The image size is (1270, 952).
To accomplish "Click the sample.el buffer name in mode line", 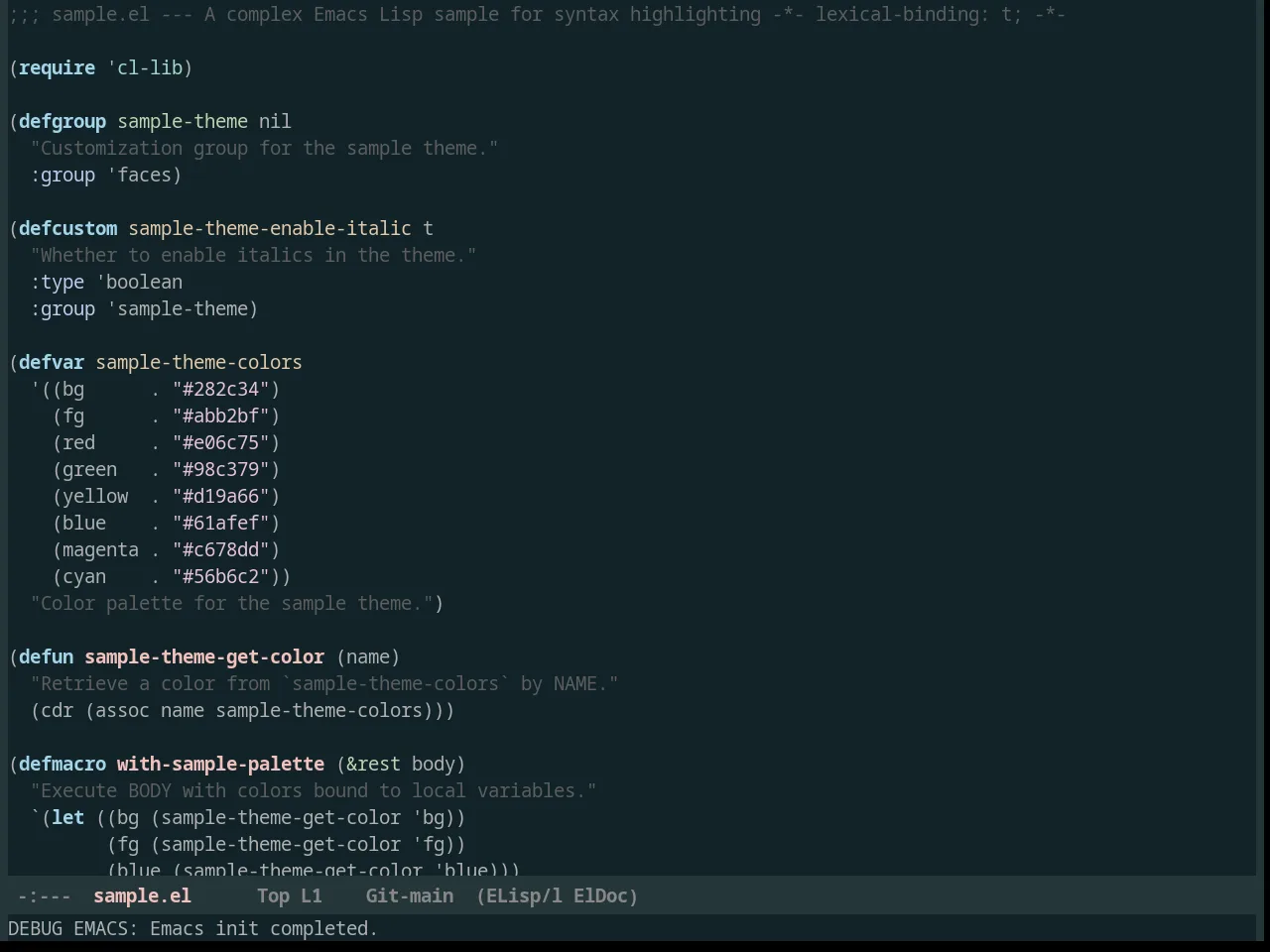I will pos(142,895).
